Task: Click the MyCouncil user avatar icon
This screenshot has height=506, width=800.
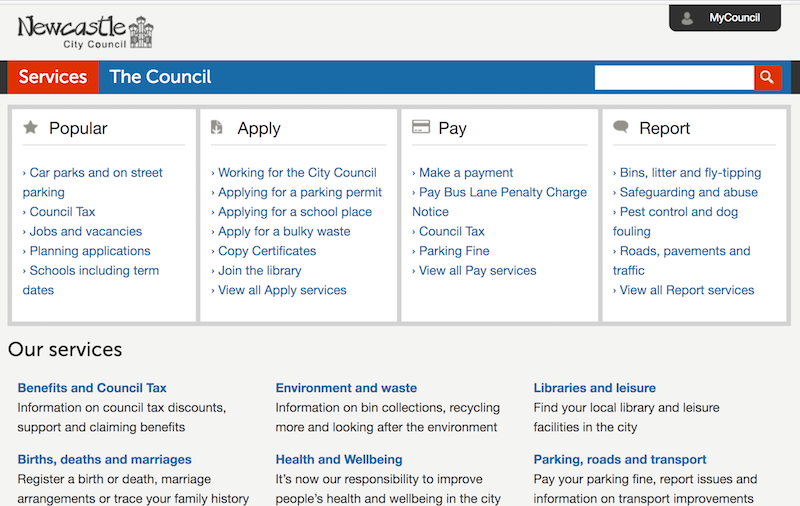Action: (x=687, y=18)
